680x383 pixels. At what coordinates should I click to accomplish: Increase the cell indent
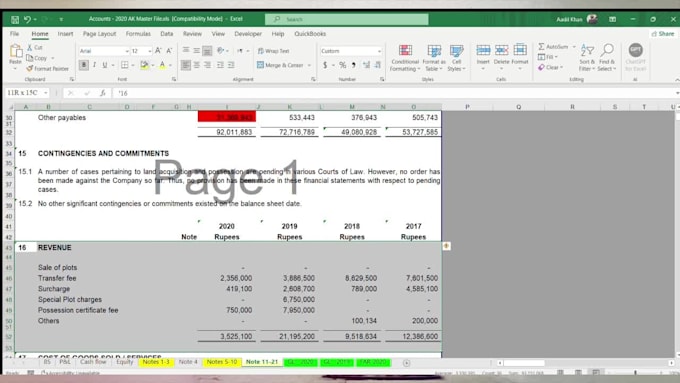click(231, 65)
